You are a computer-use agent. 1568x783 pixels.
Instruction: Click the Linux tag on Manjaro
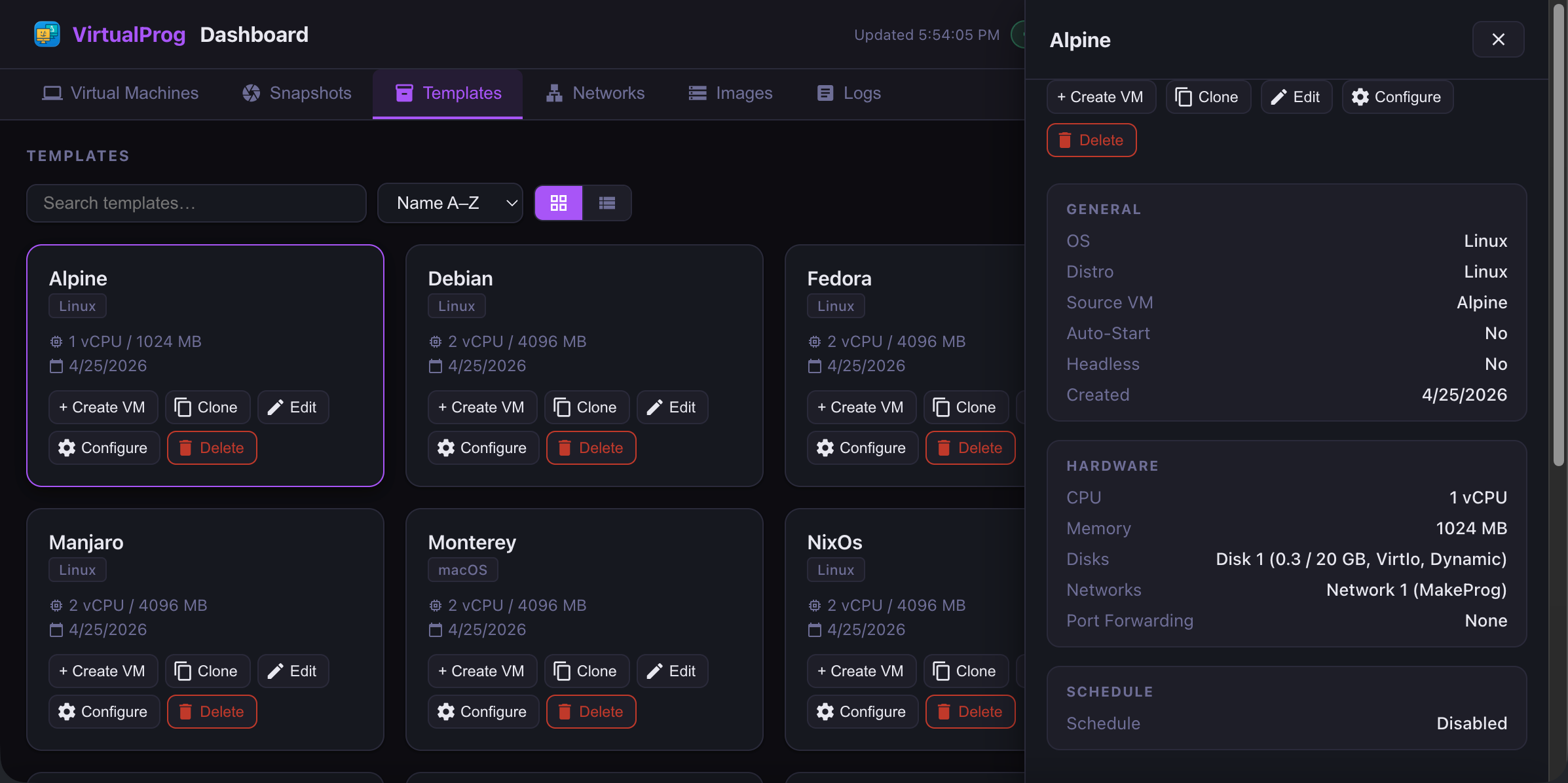point(77,570)
